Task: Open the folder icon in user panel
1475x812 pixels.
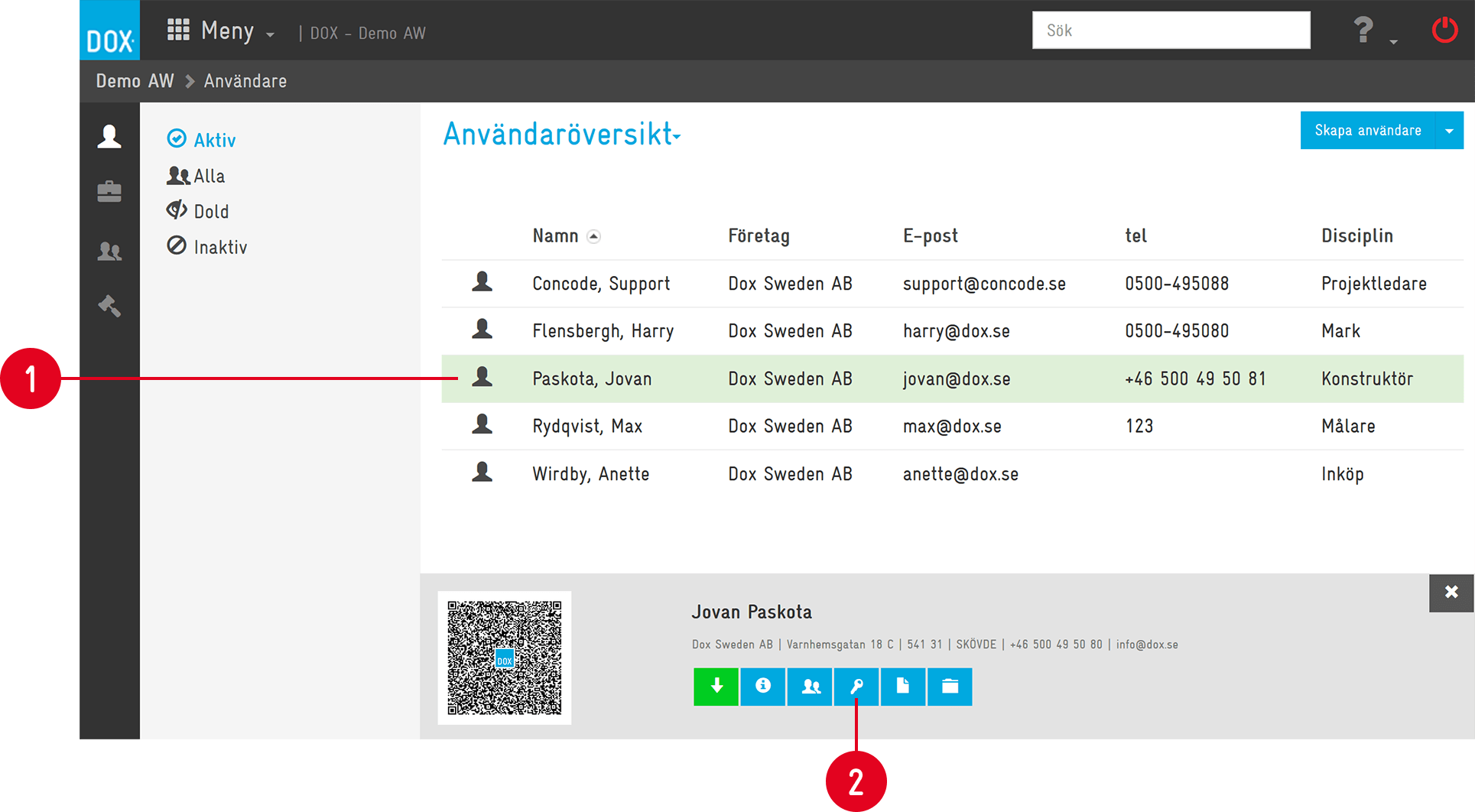Action: point(950,686)
